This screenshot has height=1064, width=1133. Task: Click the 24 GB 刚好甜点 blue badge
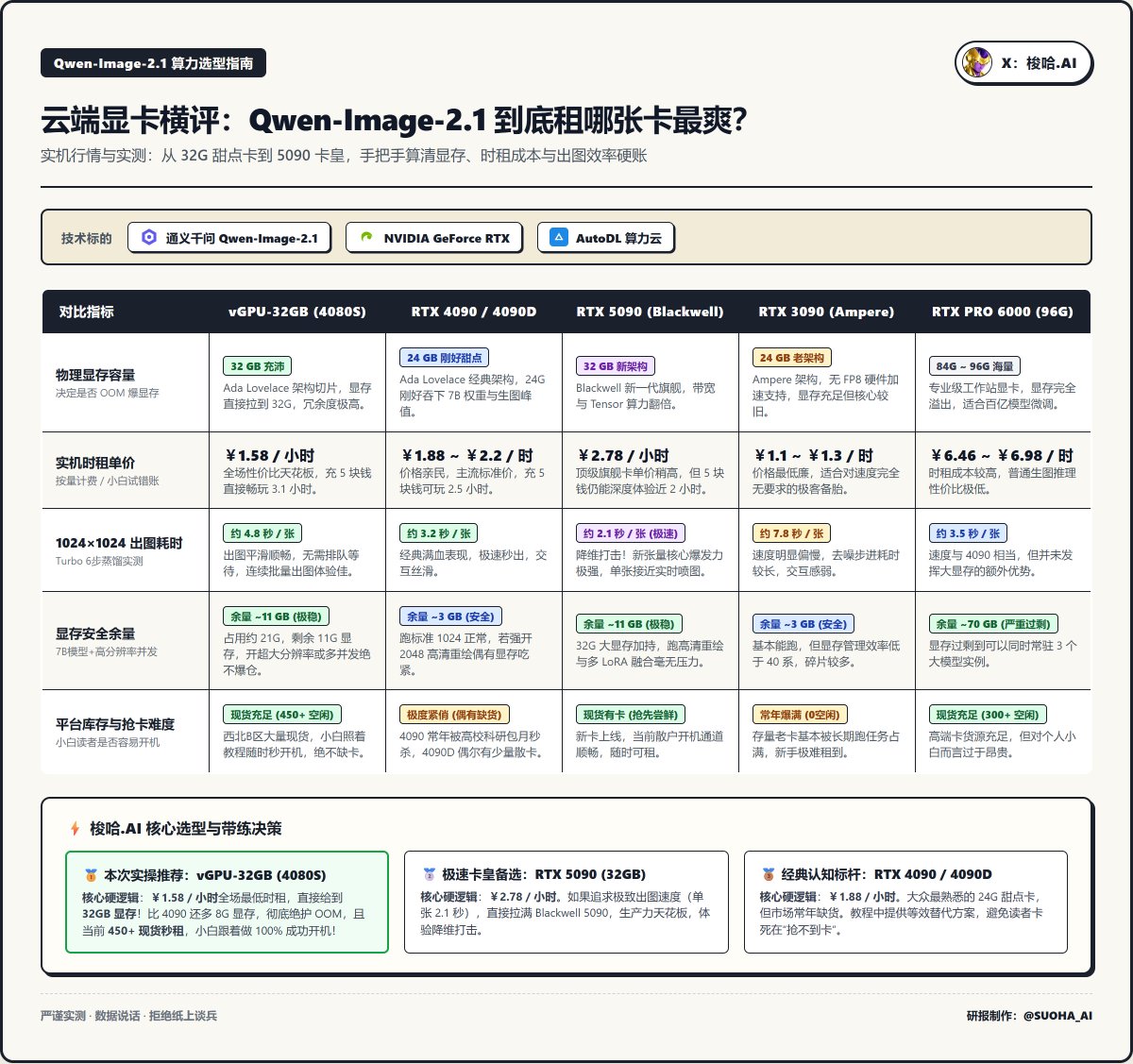click(445, 358)
